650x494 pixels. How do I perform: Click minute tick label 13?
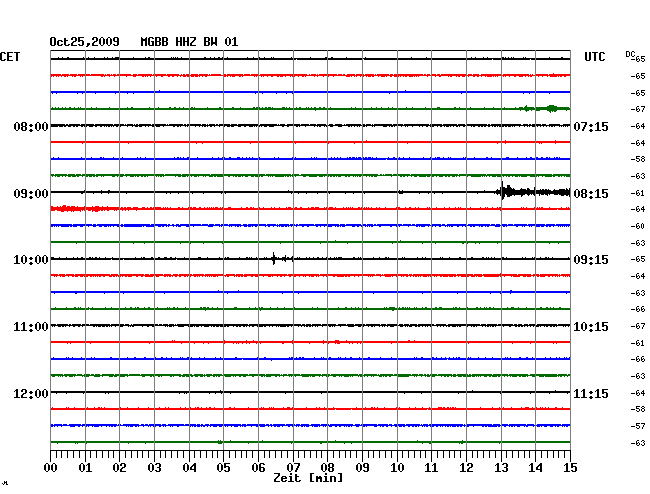[501, 468]
